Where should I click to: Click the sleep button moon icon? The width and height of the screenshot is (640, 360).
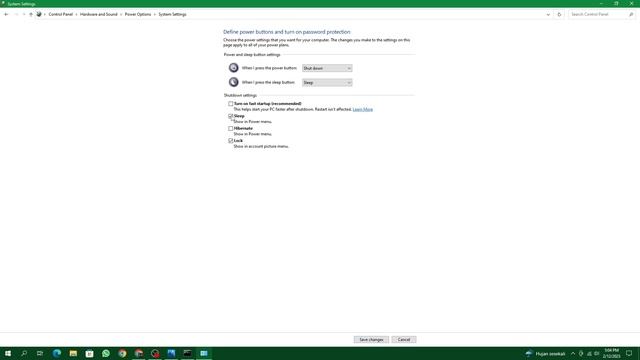point(233,82)
